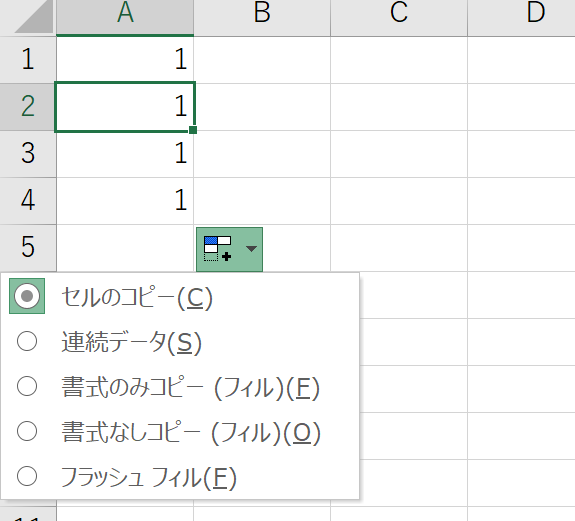Select row 1 header

[28, 60]
